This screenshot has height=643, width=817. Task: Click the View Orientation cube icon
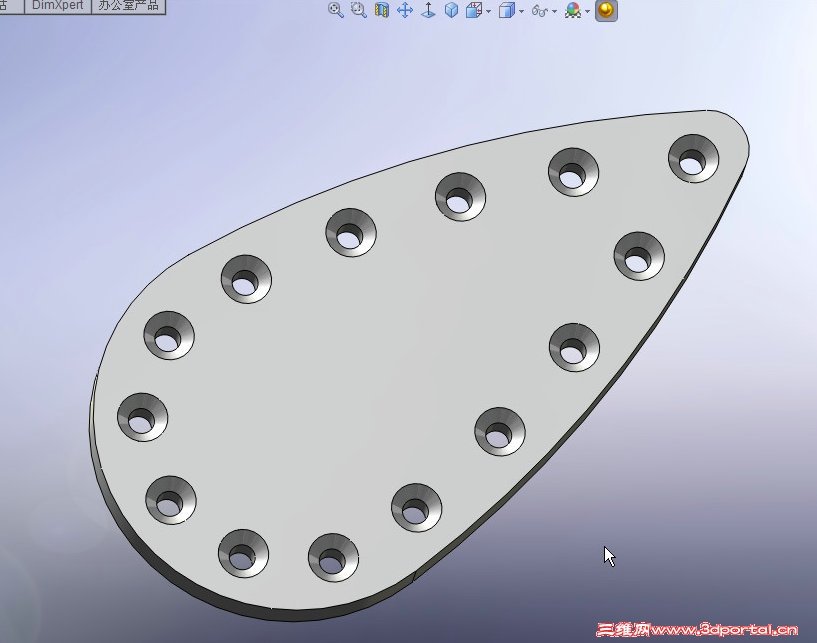pyautogui.click(x=474, y=10)
